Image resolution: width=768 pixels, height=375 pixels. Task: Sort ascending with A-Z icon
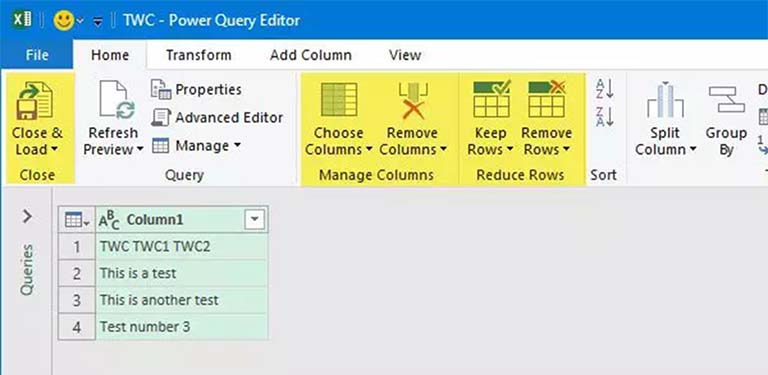(604, 89)
